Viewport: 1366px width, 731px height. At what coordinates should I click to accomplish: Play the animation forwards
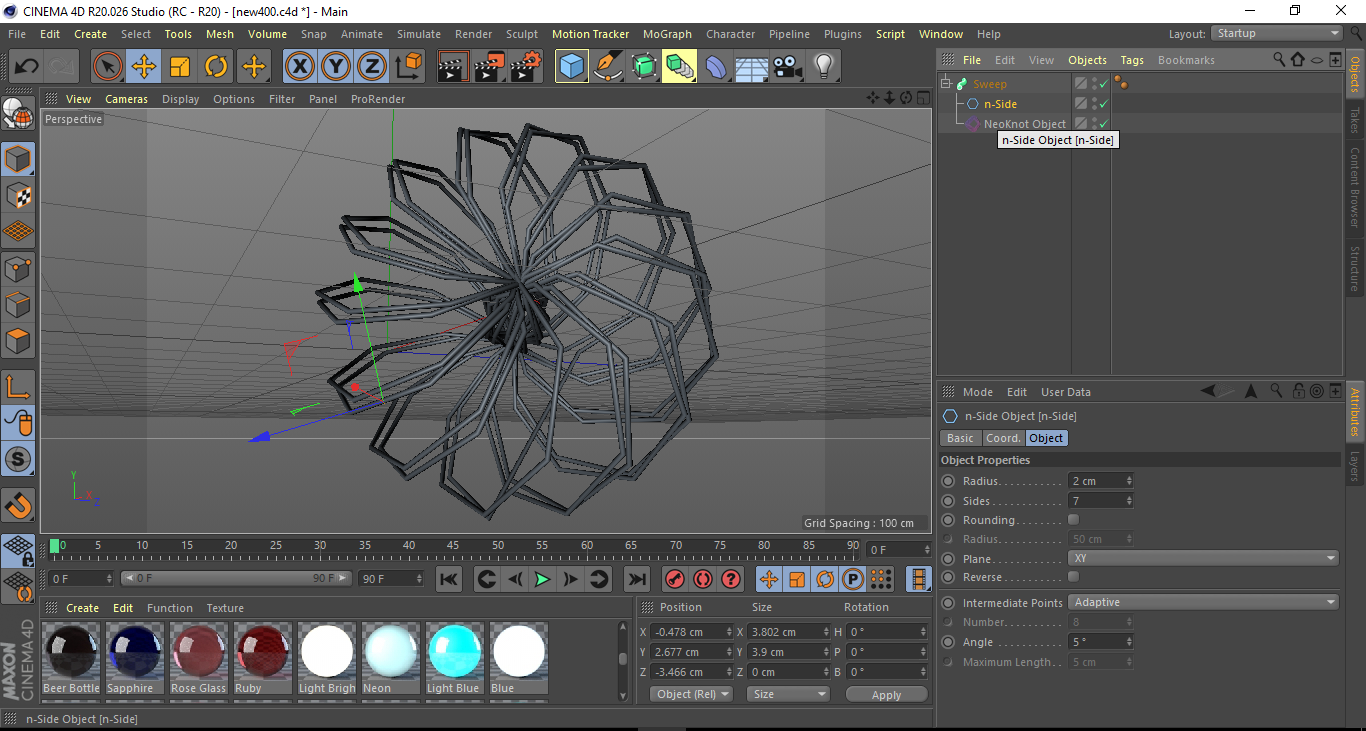point(542,579)
